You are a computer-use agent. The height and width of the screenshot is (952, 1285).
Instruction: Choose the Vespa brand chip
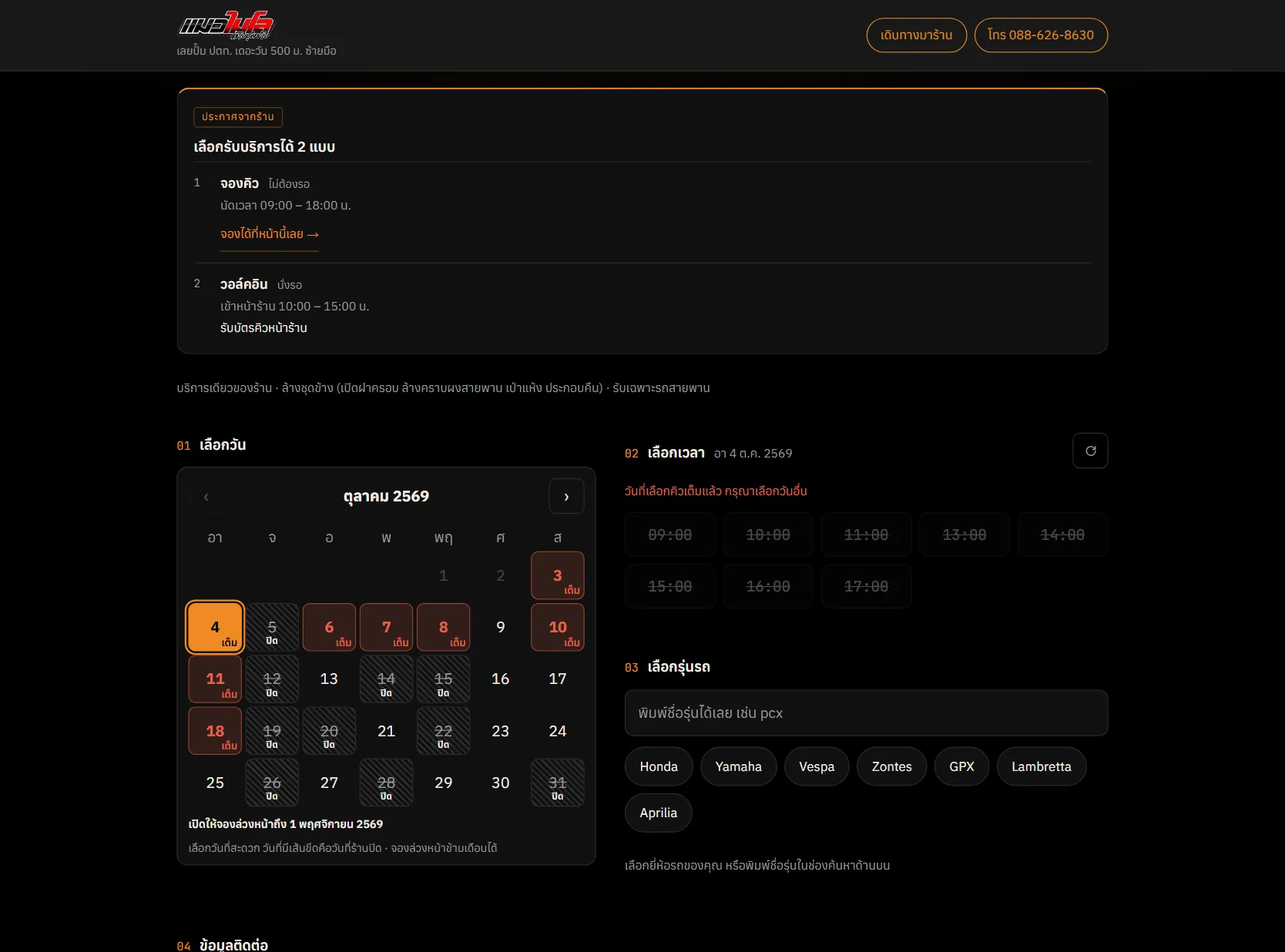coord(817,766)
